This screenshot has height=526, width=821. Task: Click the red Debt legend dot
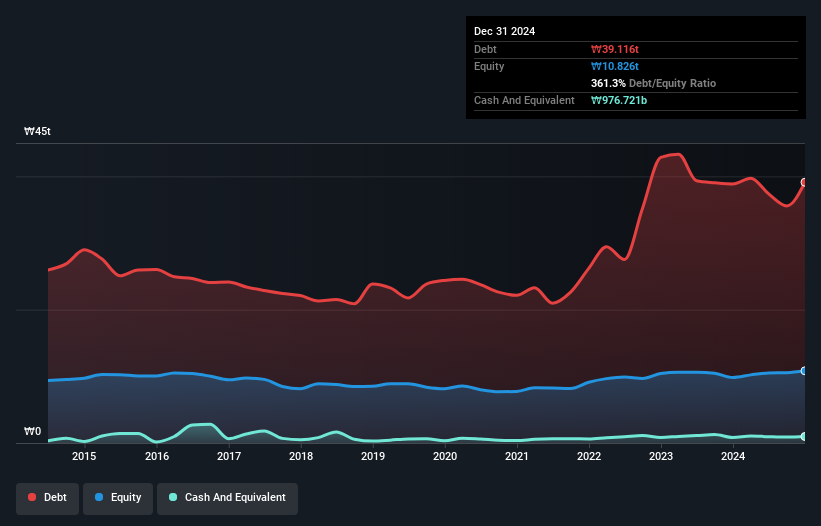pyautogui.click(x=32, y=497)
